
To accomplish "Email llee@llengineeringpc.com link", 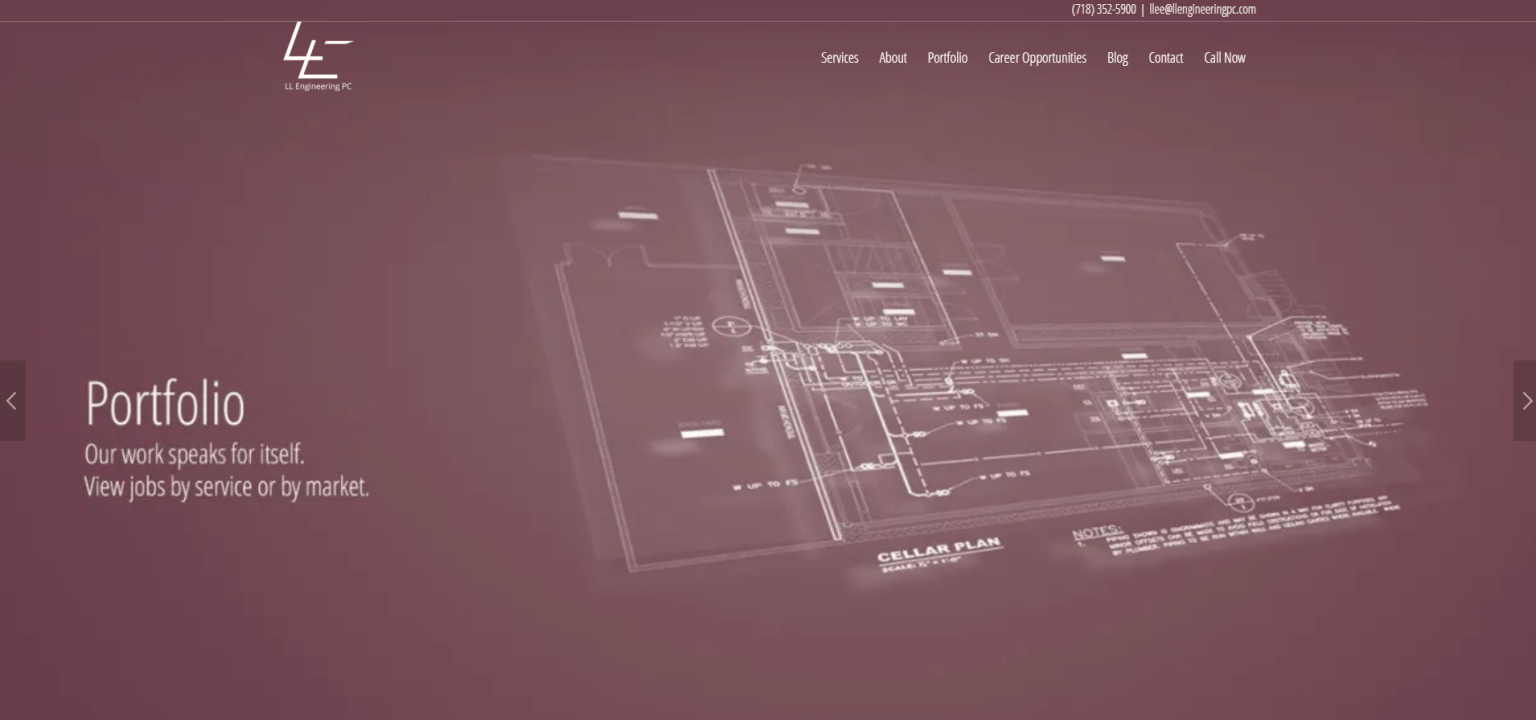I will [1202, 10].
